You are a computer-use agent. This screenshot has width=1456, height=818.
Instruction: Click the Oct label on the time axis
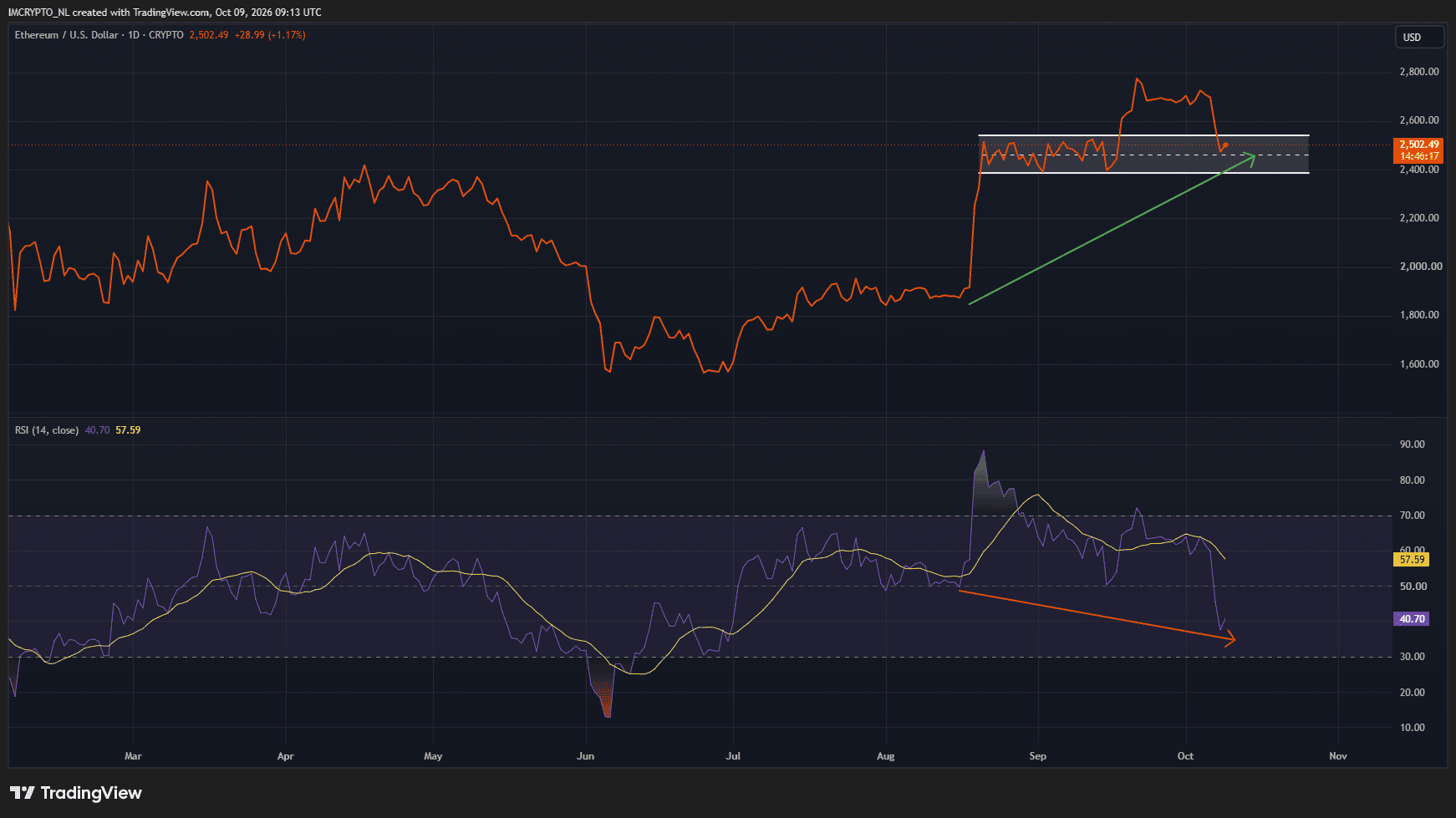[1185, 756]
